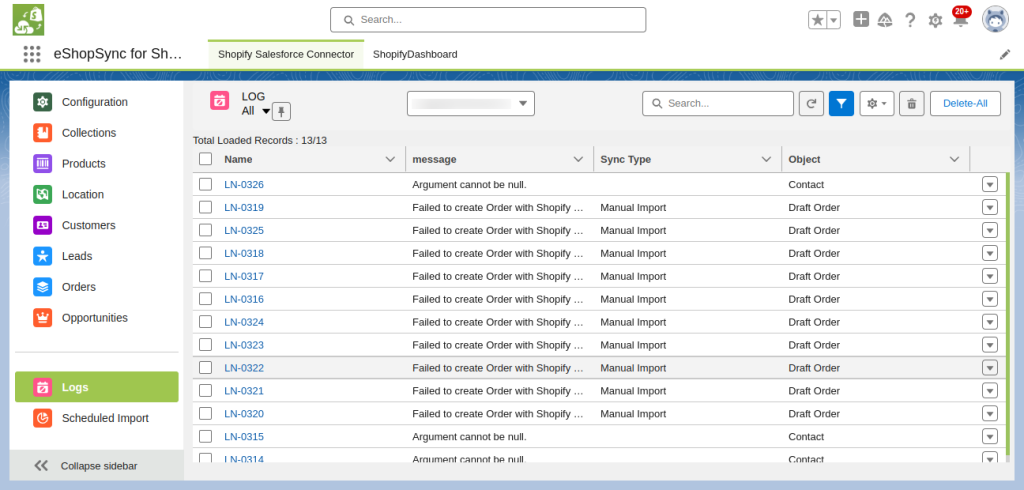Open Configuration in the sidebar
The image size is (1024, 490).
97,102
